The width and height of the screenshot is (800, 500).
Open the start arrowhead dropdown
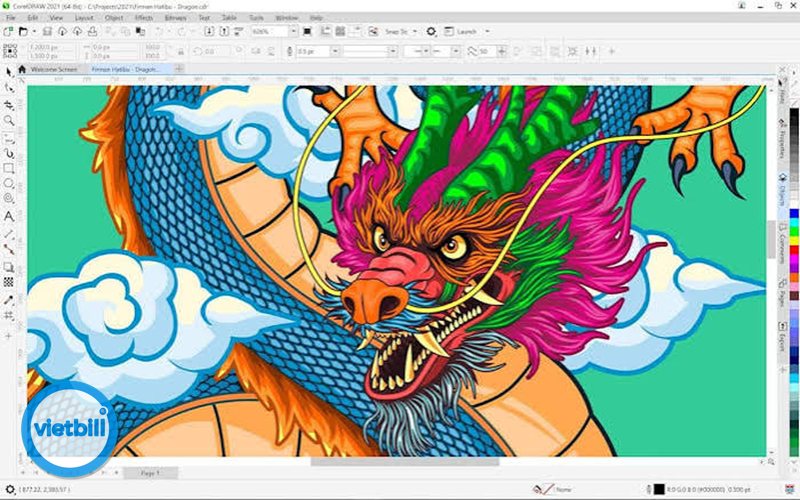tap(426, 52)
